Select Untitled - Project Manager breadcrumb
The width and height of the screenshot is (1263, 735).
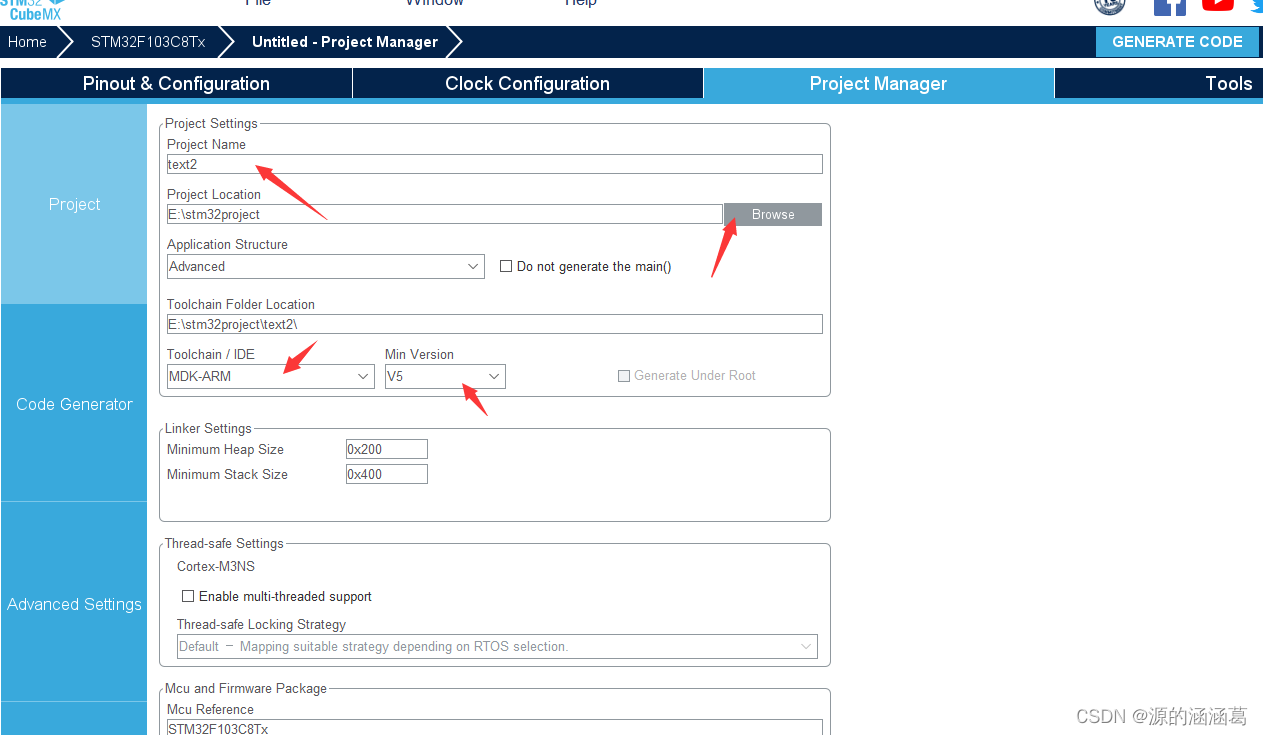[345, 42]
